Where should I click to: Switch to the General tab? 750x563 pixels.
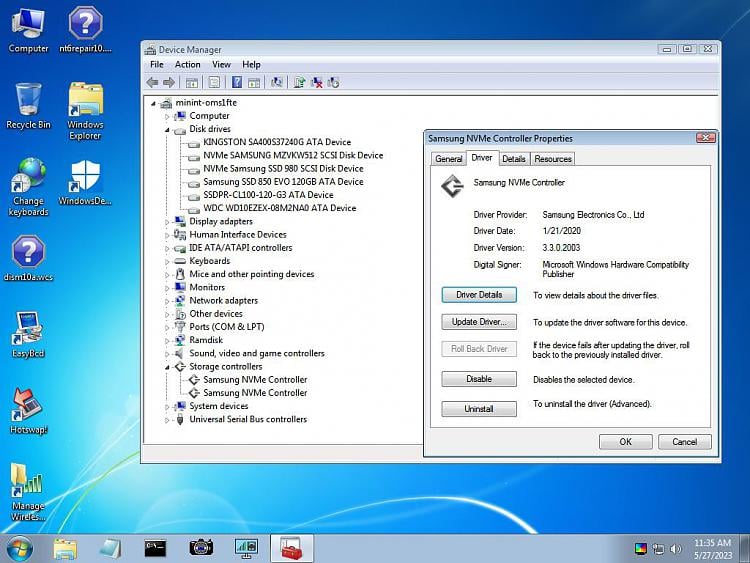[x=449, y=159]
